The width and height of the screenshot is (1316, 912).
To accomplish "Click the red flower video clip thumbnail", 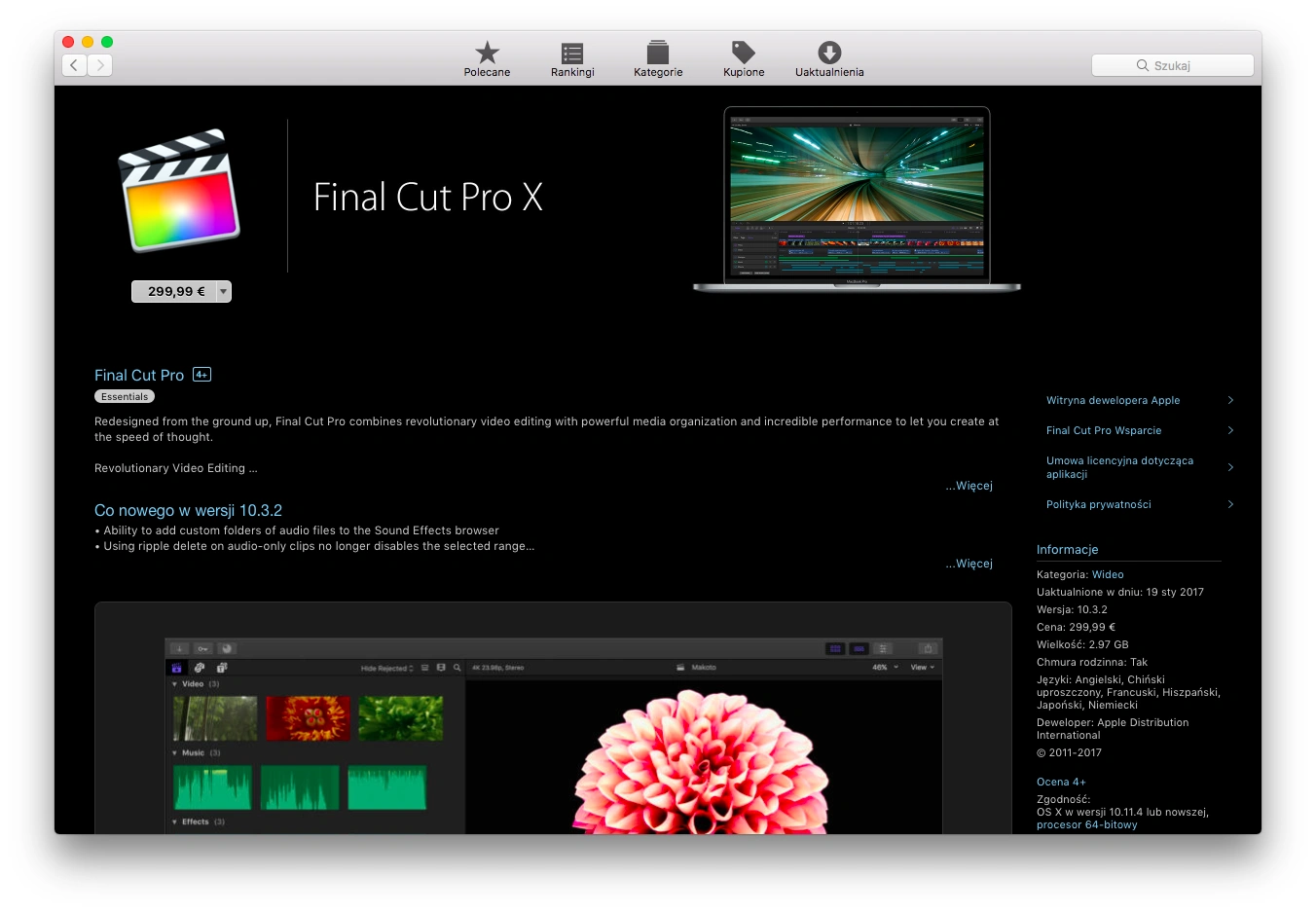I will (308, 718).
